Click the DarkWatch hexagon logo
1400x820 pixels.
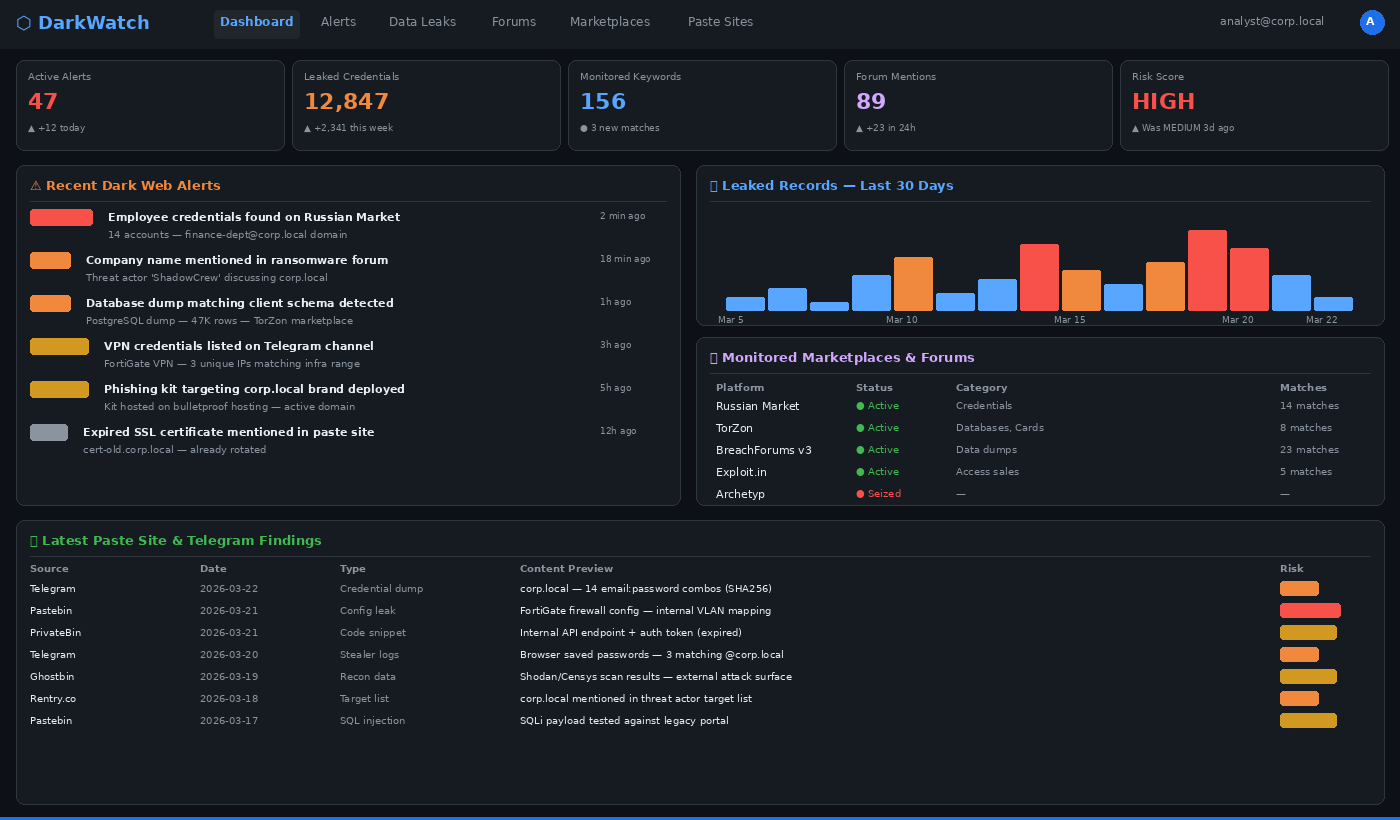point(22,22)
